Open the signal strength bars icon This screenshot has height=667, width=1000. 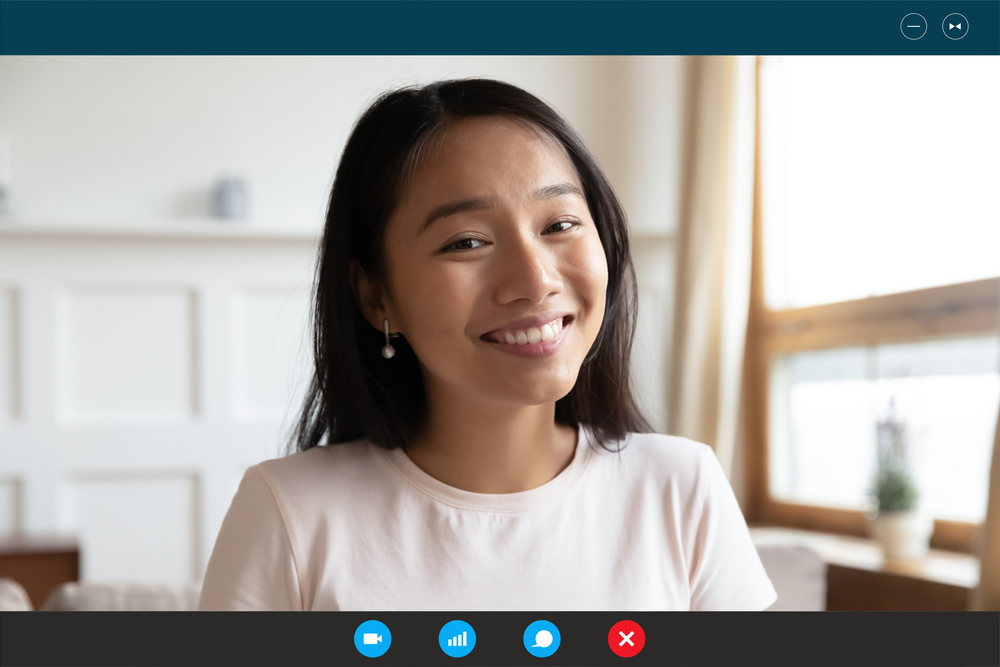(457, 638)
